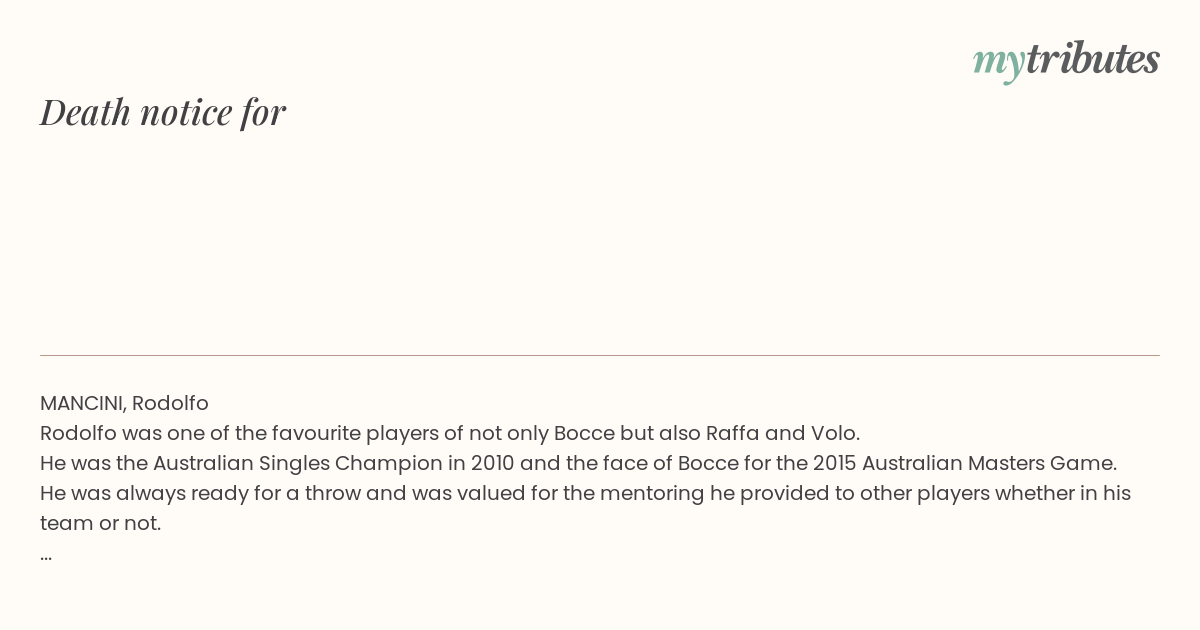Click the year "2010" in the notice
This screenshot has height=630, width=1200.
(x=493, y=463)
